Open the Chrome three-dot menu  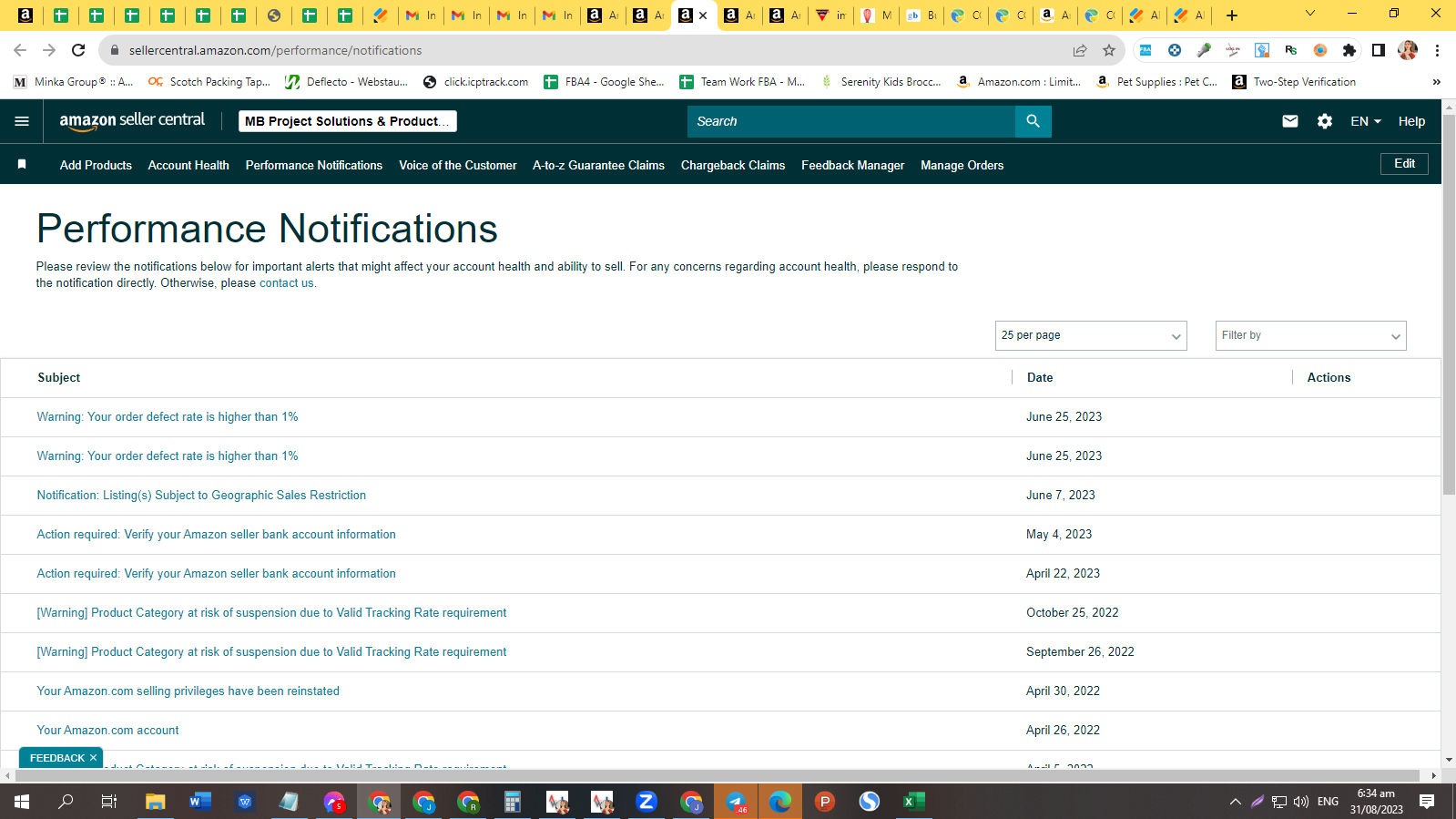(x=1437, y=50)
